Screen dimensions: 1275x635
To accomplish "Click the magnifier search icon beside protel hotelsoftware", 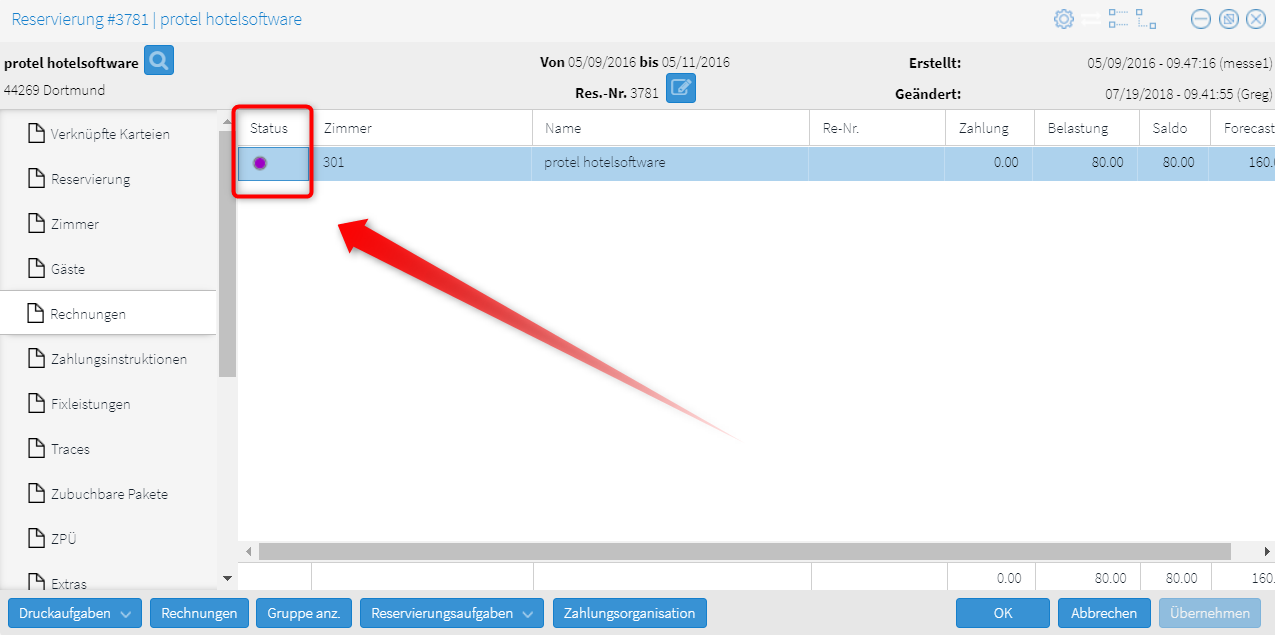I will click(x=158, y=61).
